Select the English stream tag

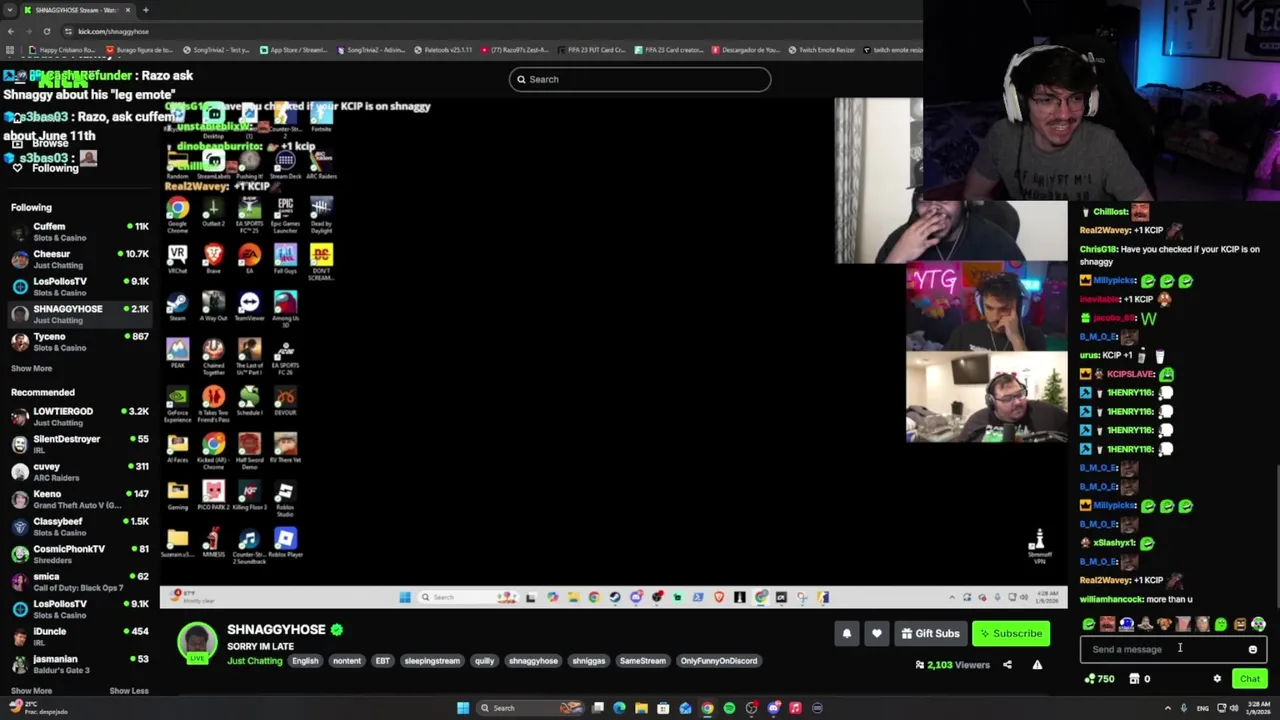click(x=305, y=661)
